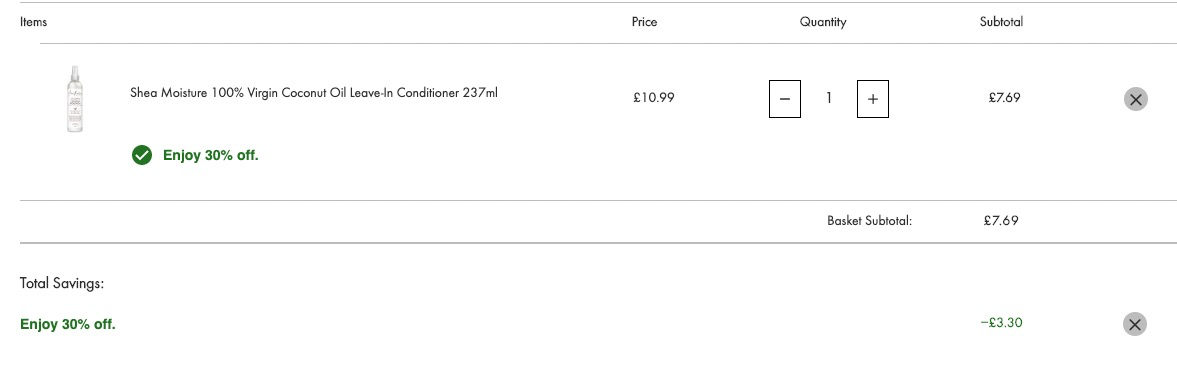Click the Subtotal column header

[1001, 22]
